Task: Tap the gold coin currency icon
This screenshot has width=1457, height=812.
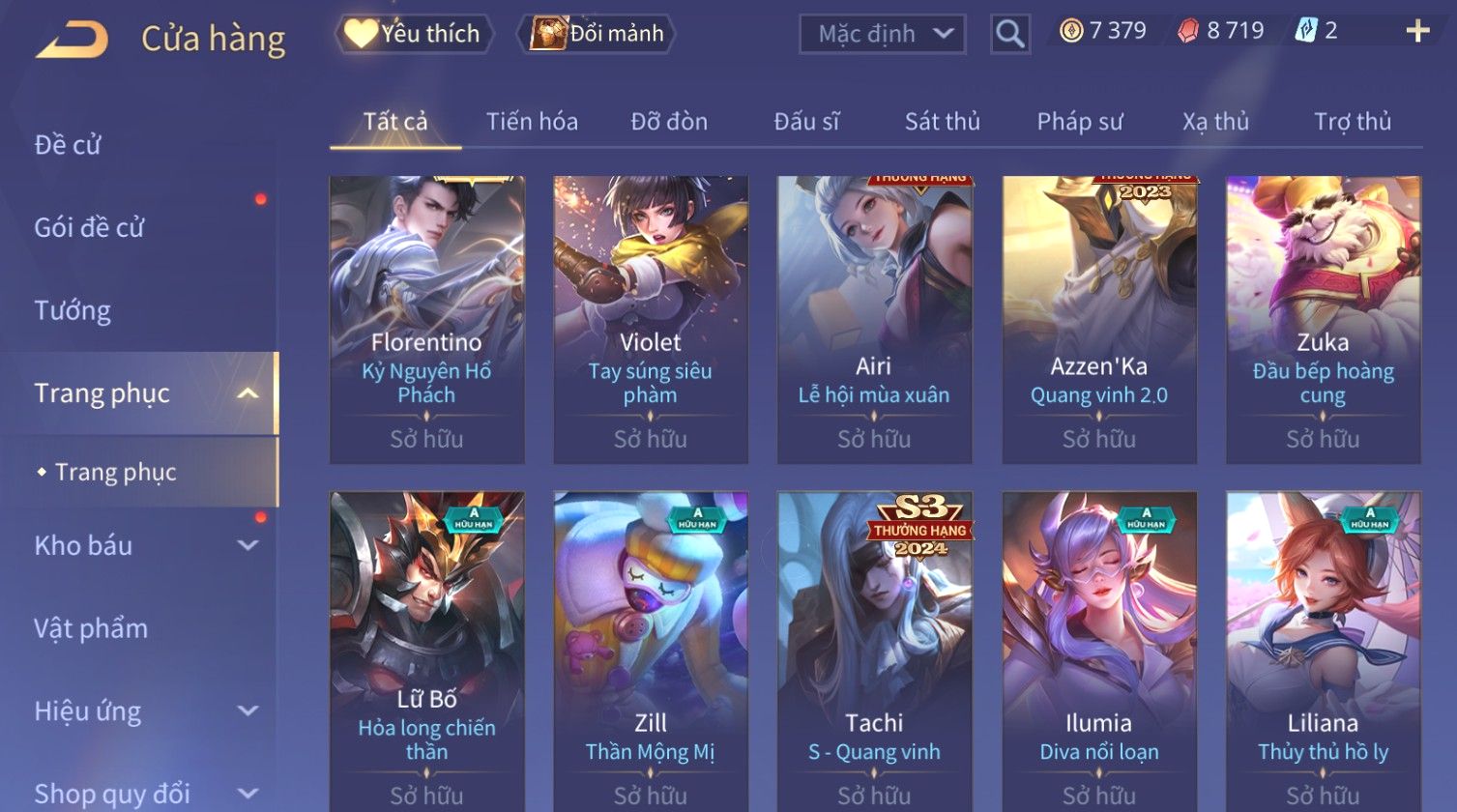Action: tap(1070, 31)
